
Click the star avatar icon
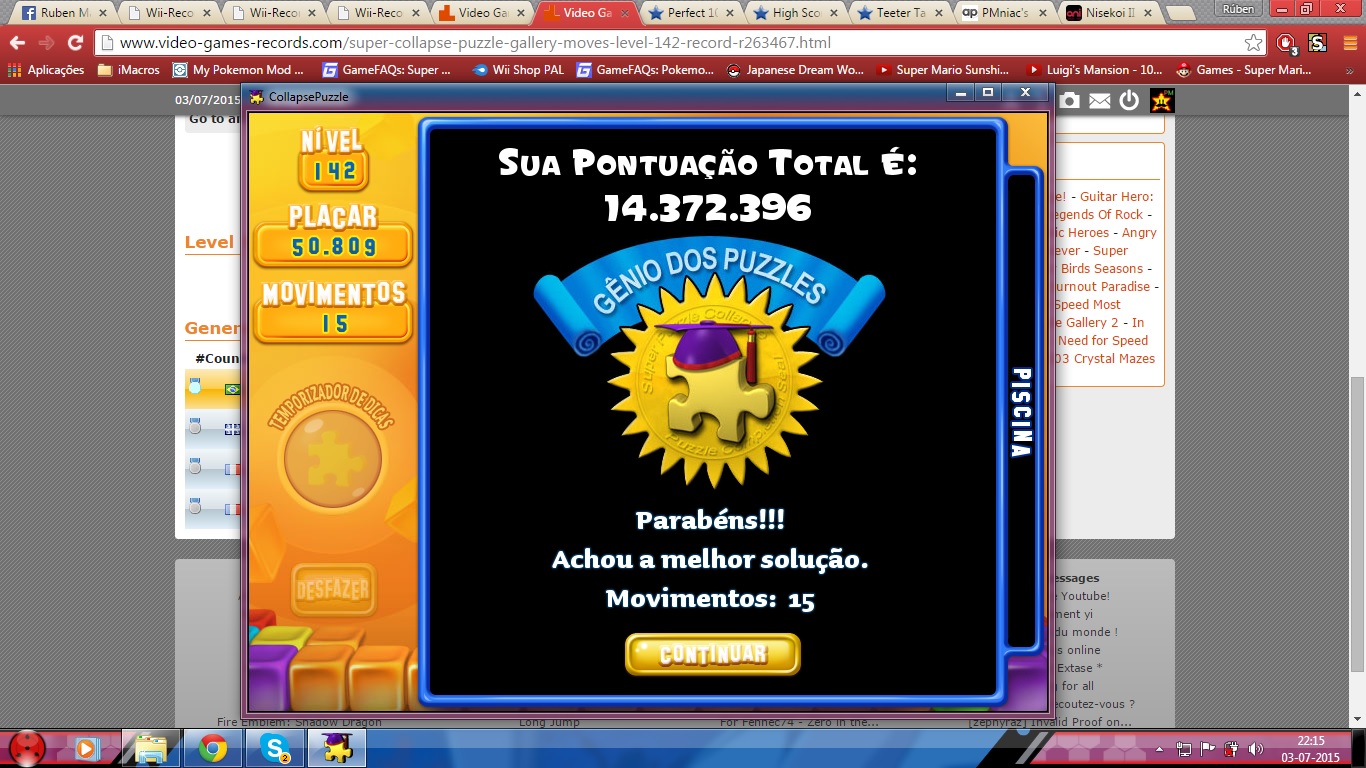pyautogui.click(x=1161, y=100)
